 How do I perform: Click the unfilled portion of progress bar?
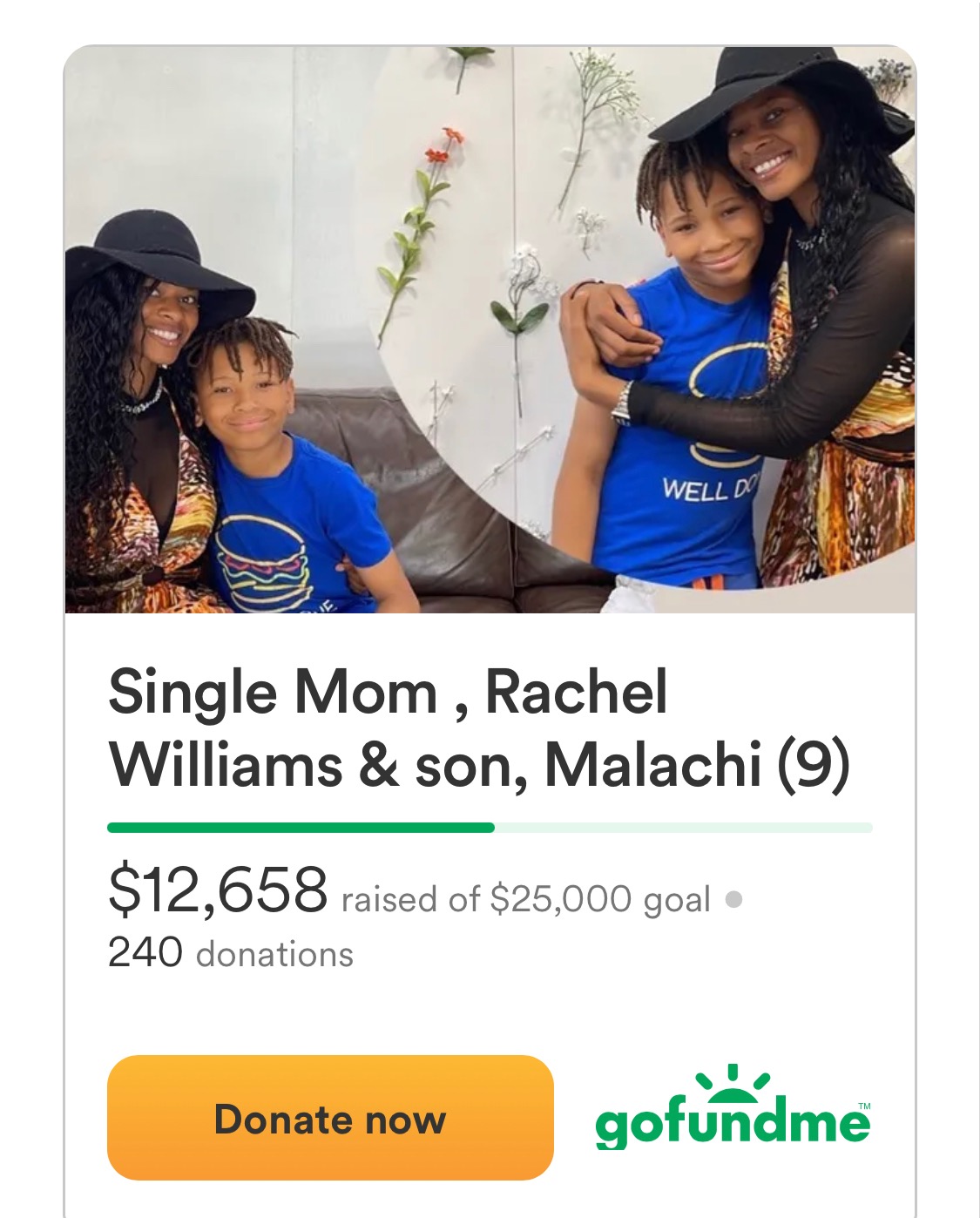coord(684,828)
